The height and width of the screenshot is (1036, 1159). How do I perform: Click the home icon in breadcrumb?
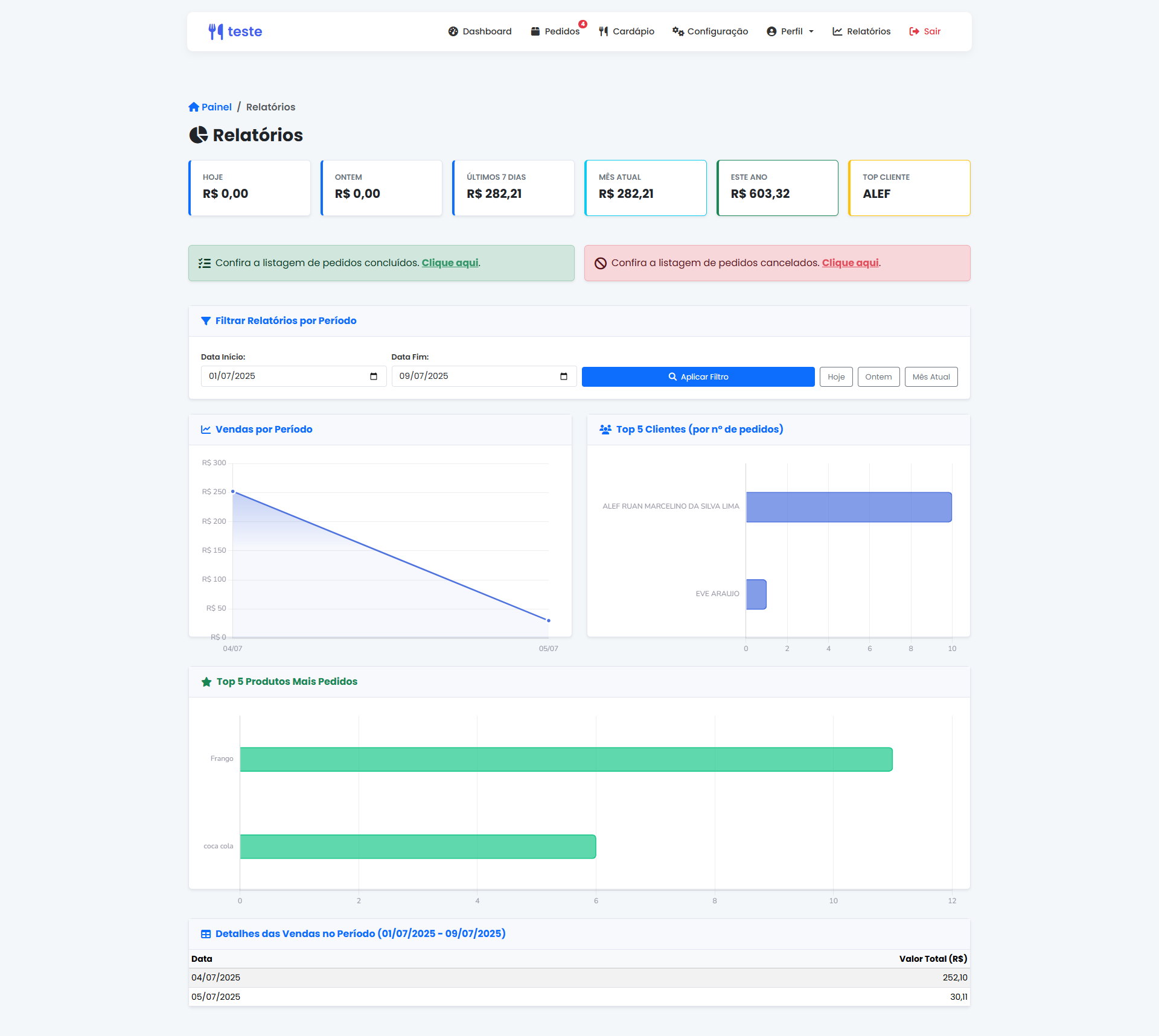tap(194, 107)
